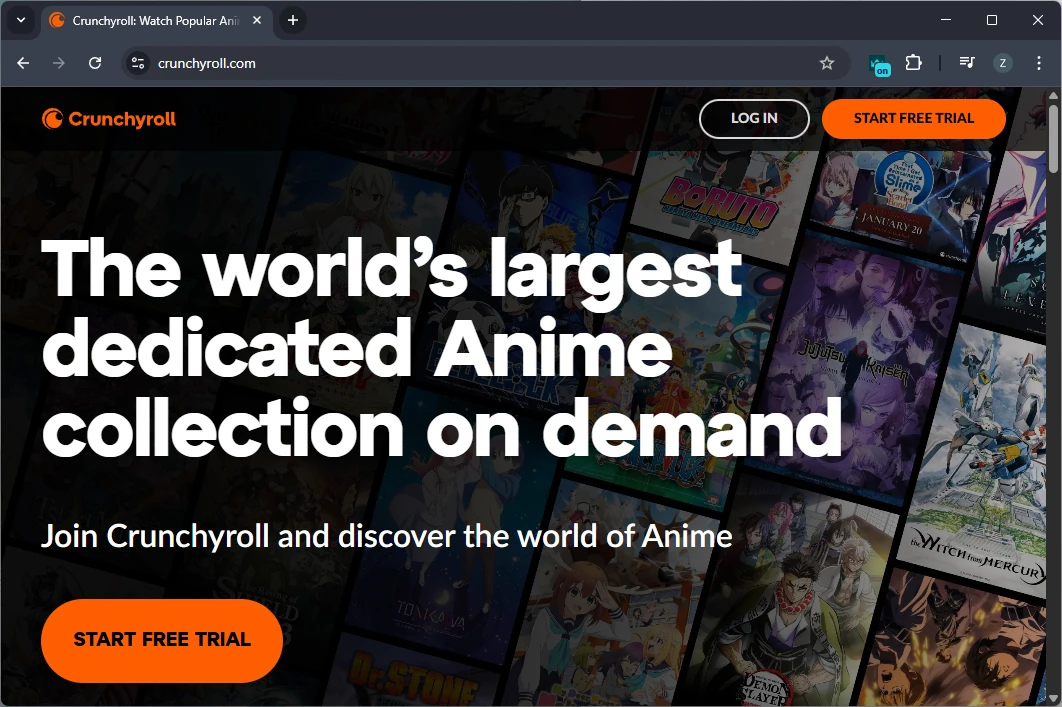Bookmark this page with the star icon
The height and width of the screenshot is (707, 1062).
click(827, 63)
